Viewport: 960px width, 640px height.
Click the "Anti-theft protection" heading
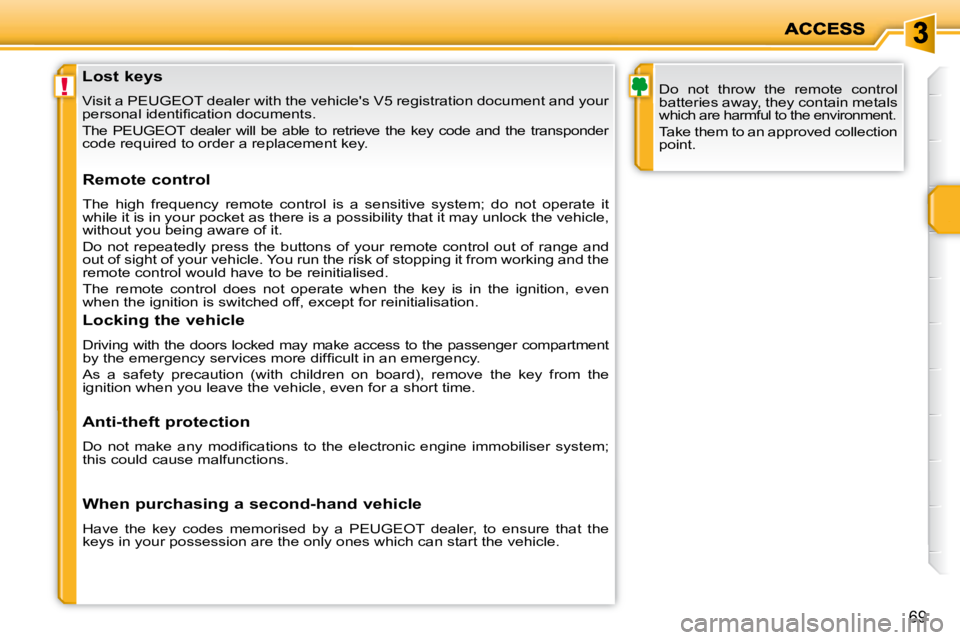pyautogui.click(x=167, y=422)
